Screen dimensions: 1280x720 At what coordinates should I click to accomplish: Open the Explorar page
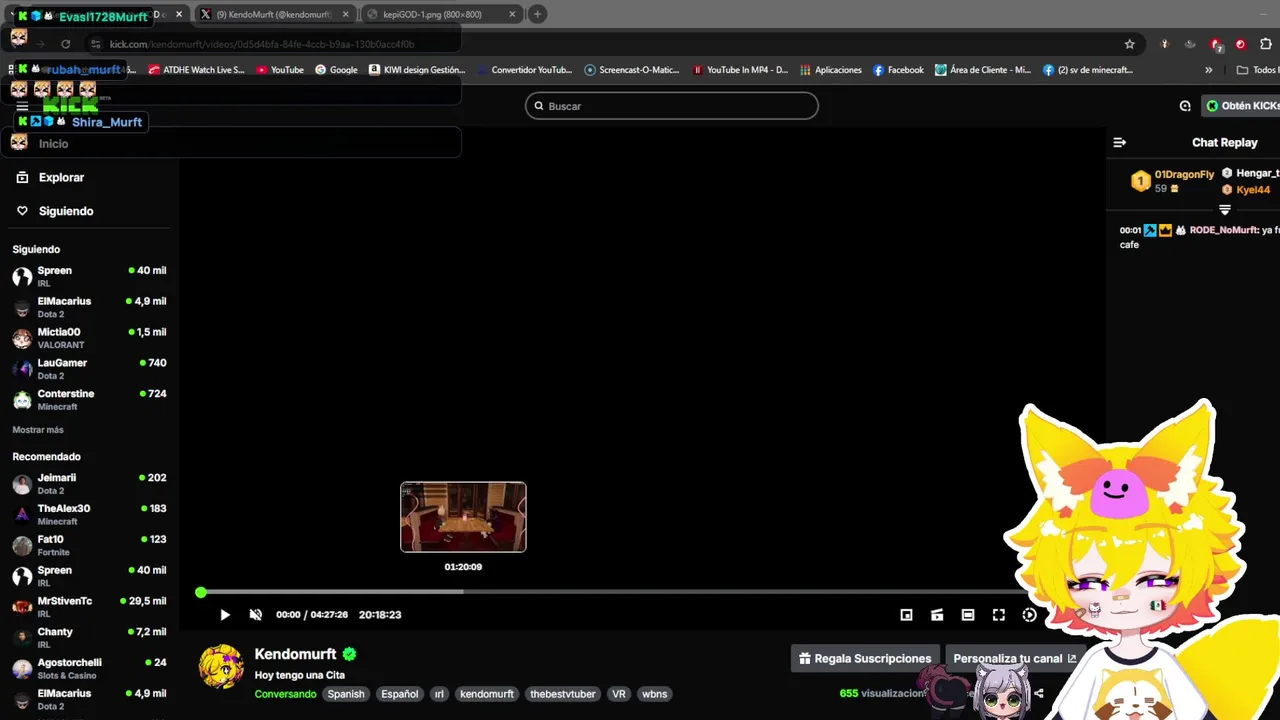coord(61,177)
